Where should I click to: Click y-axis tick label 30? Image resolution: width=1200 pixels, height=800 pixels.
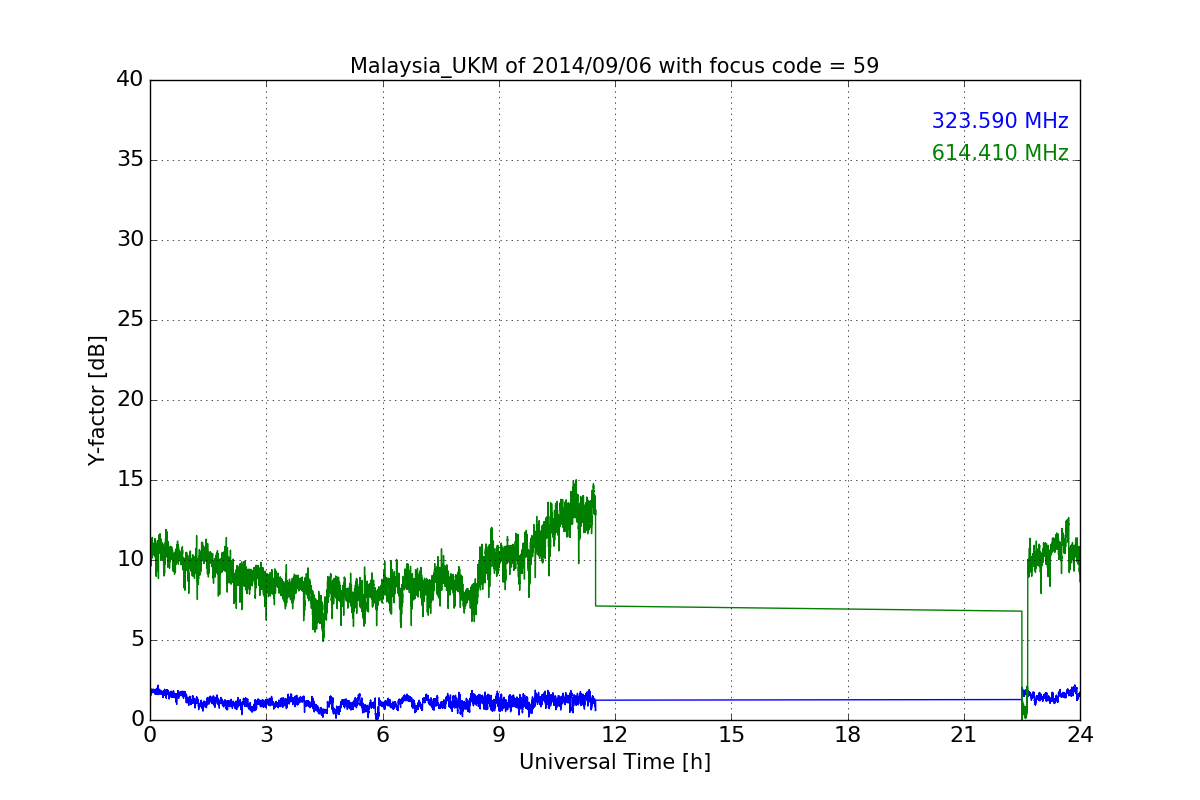point(129,240)
